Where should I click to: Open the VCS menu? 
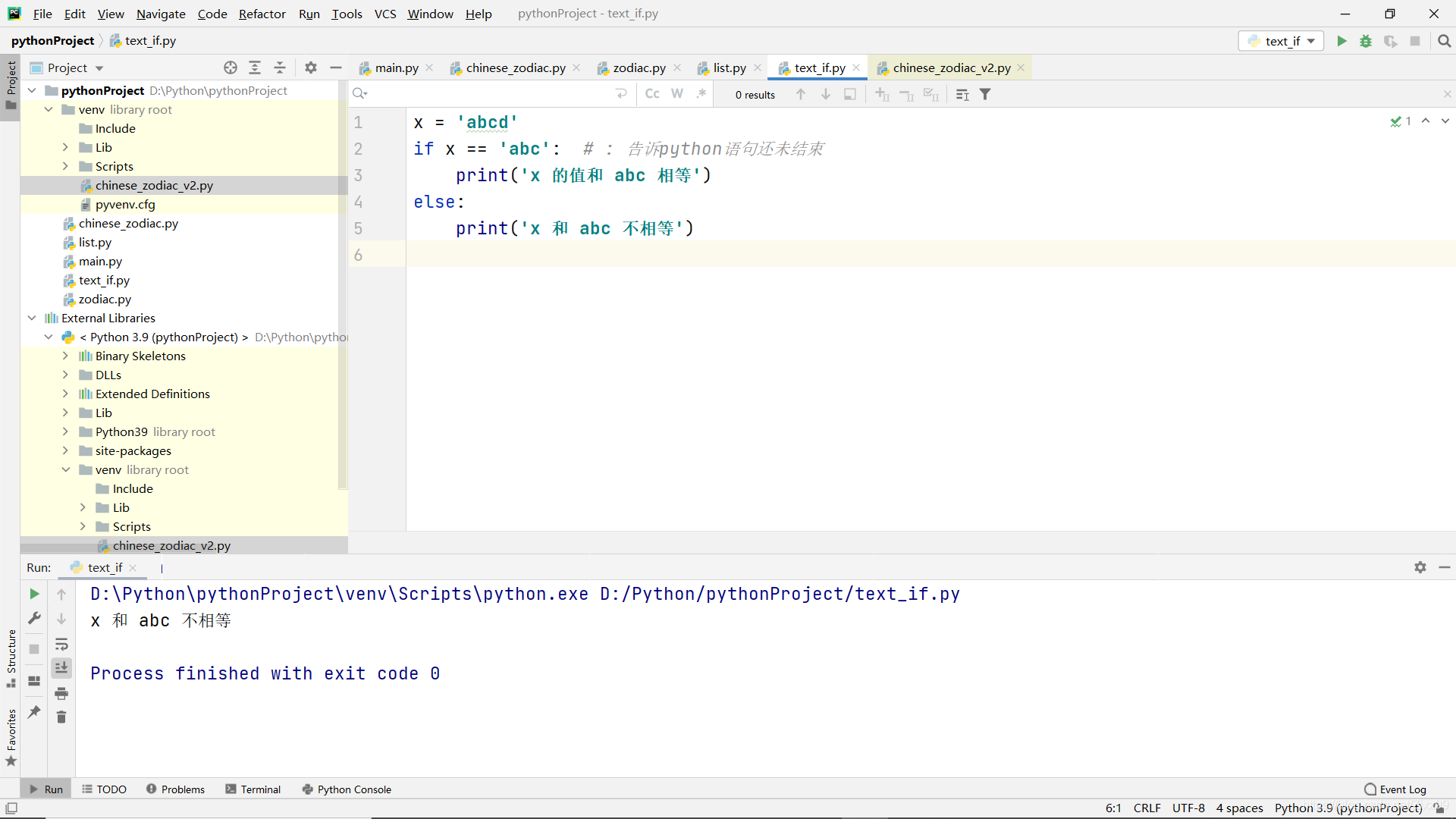[x=385, y=14]
